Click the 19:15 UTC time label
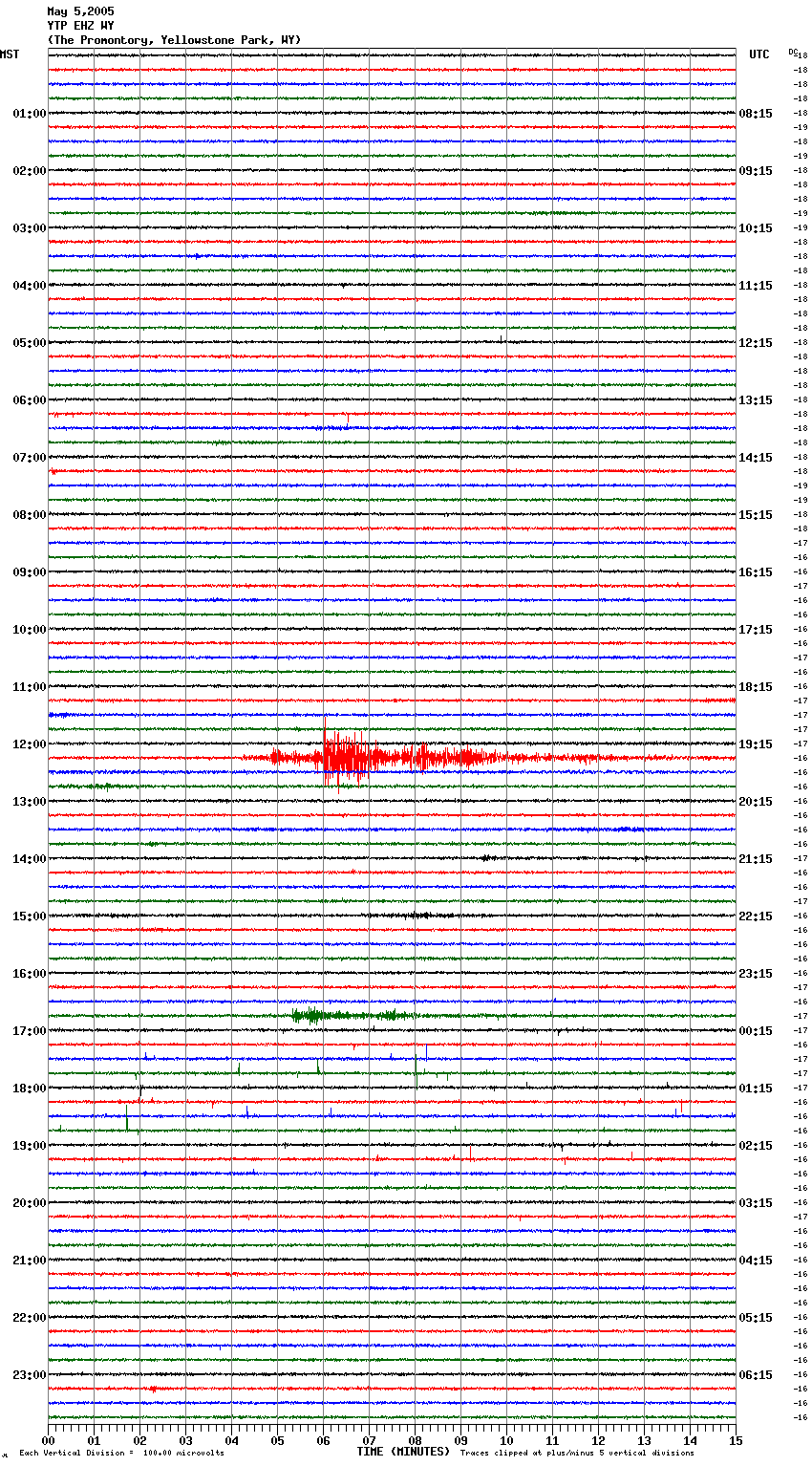 [x=756, y=744]
